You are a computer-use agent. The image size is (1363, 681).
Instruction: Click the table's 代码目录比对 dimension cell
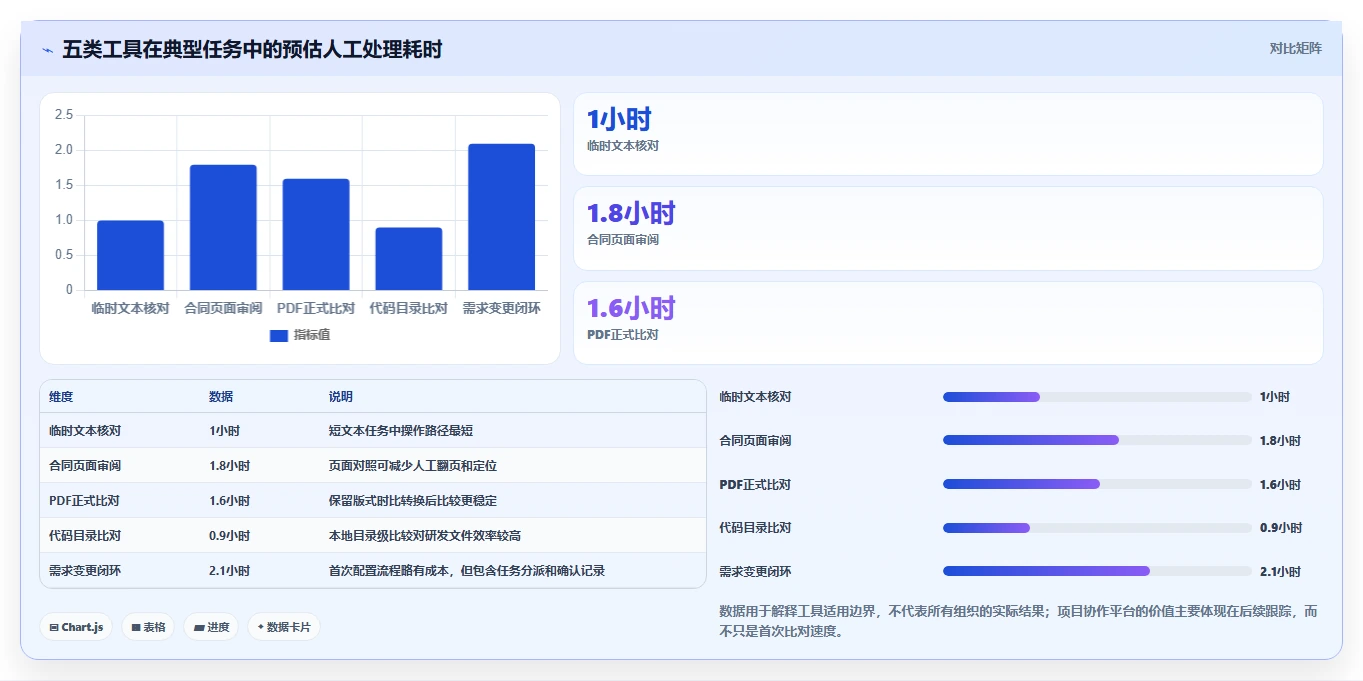[x=120, y=536]
